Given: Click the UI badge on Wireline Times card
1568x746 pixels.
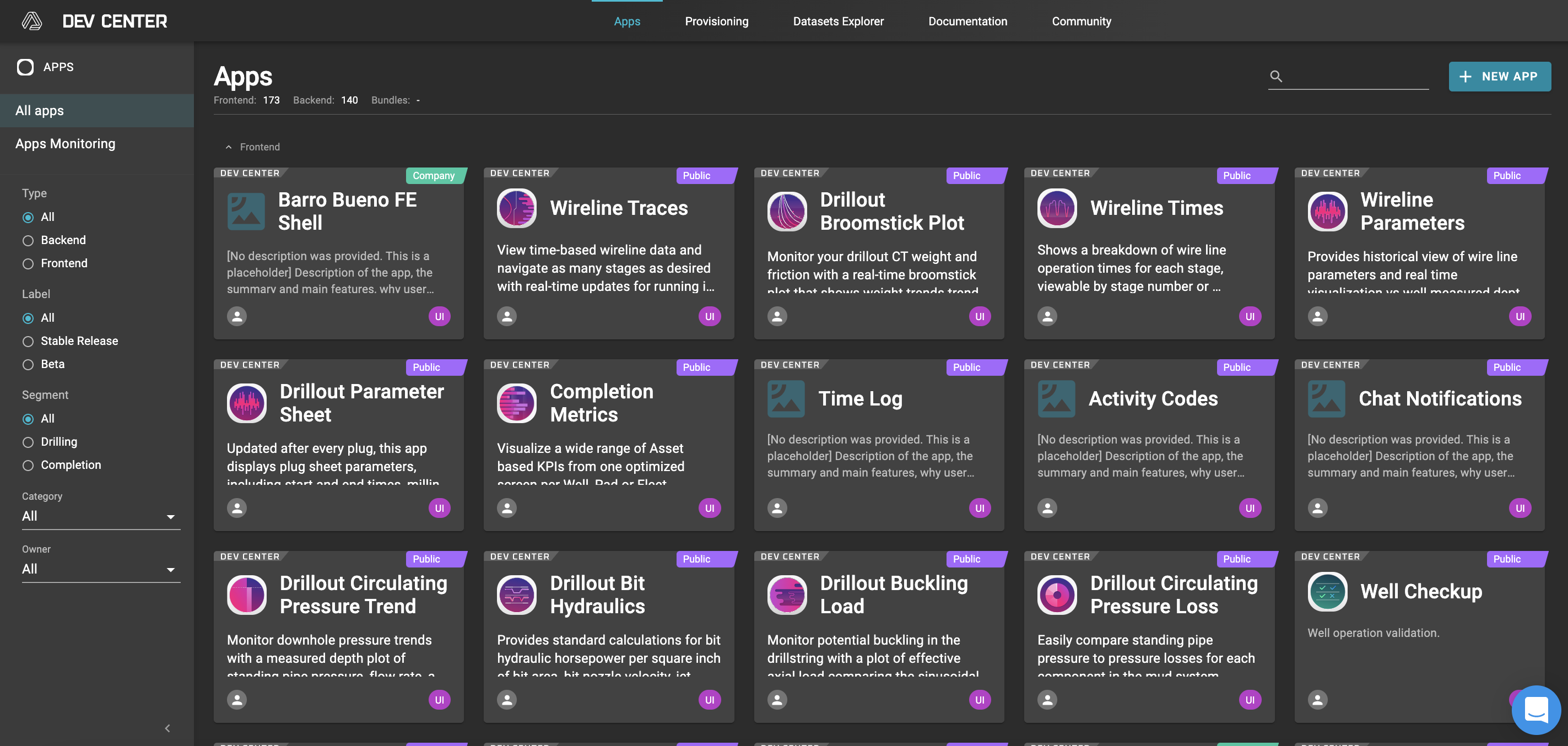Looking at the screenshot, I should pos(1250,316).
